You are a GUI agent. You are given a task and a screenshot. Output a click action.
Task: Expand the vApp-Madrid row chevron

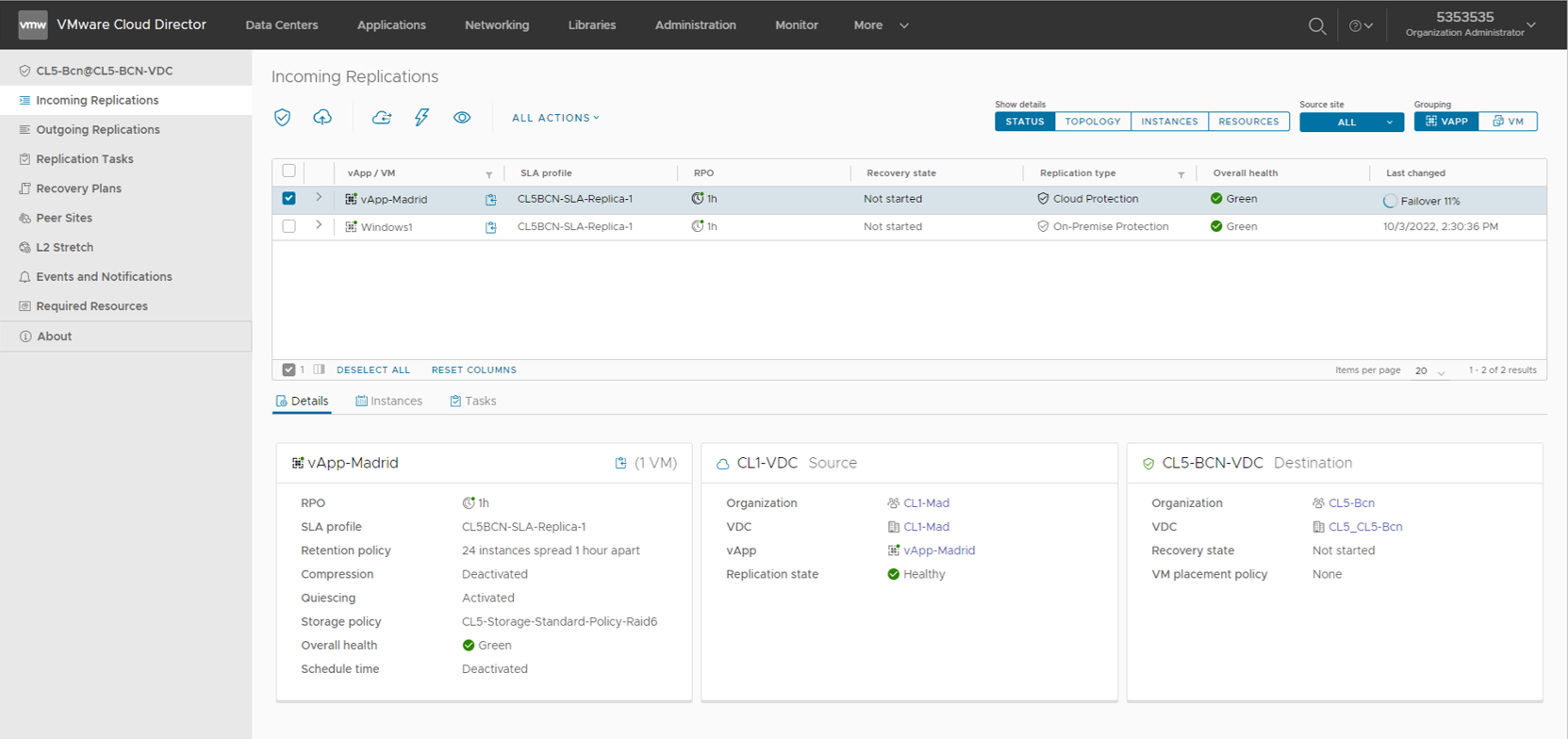coord(319,198)
